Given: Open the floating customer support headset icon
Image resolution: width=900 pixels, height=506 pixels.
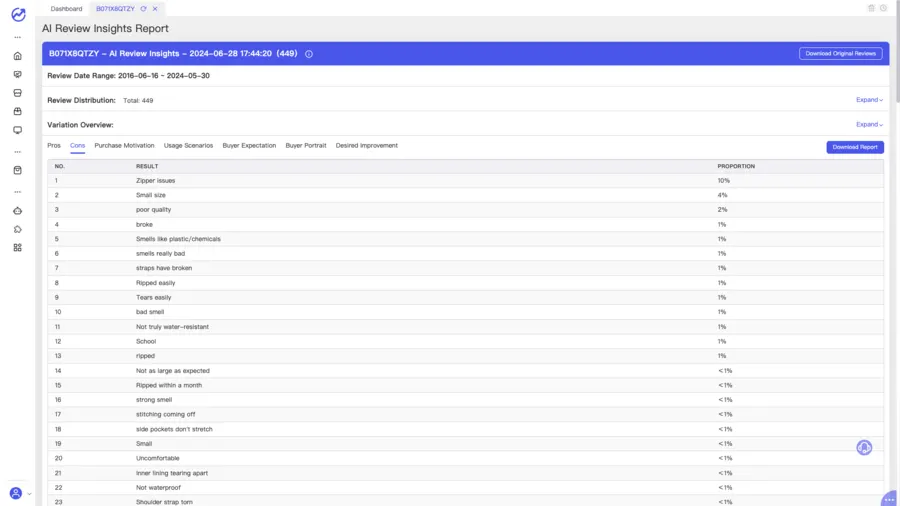Looking at the screenshot, I should (x=864, y=447).
